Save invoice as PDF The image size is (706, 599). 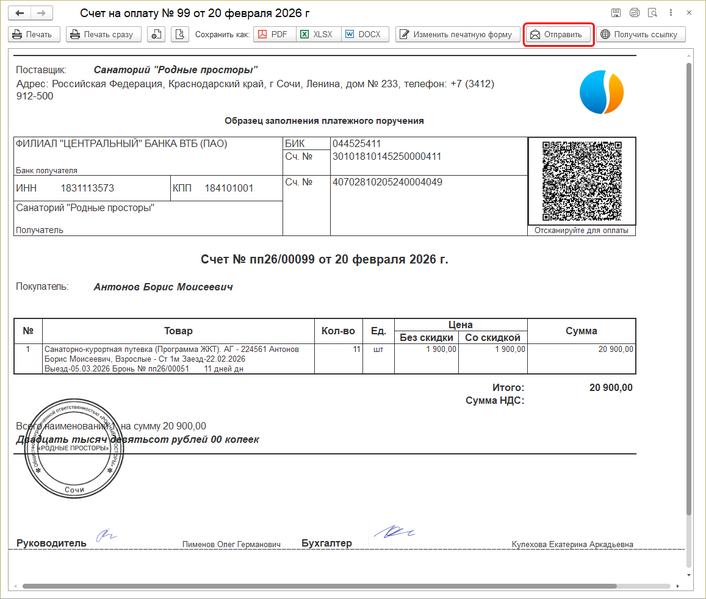pos(271,34)
